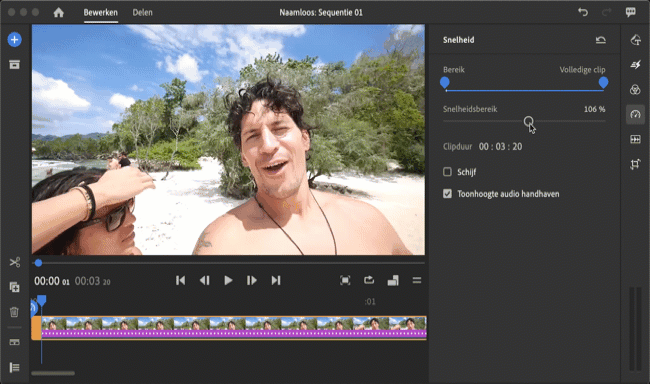This screenshot has width=650, height=384.
Task: Open the feedback chat bubble icon
Action: [631, 12]
